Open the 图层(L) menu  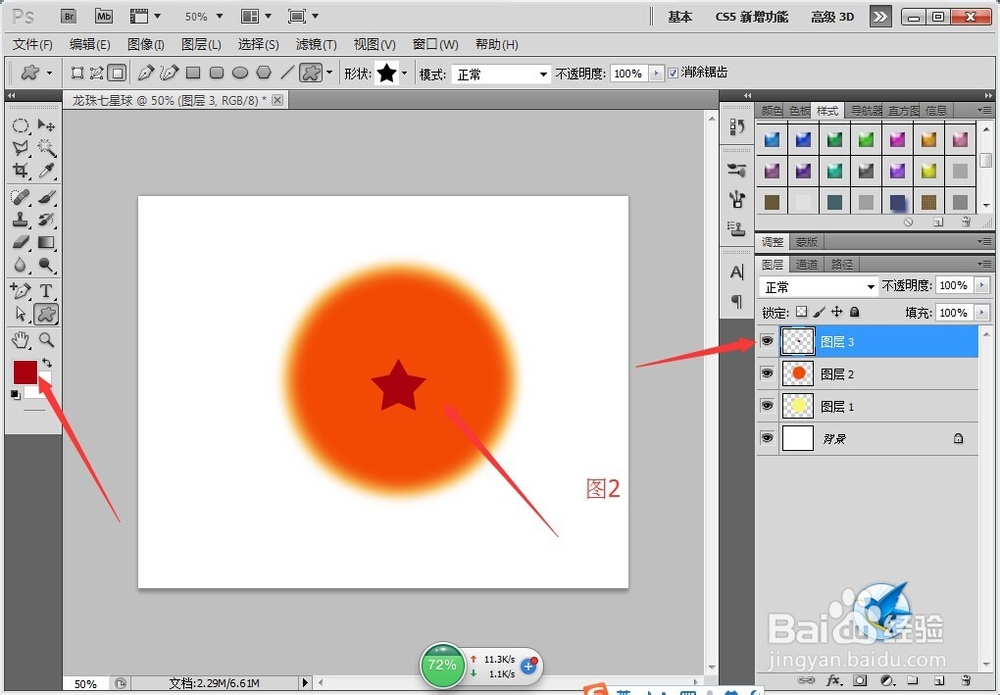[x=201, y=44]
